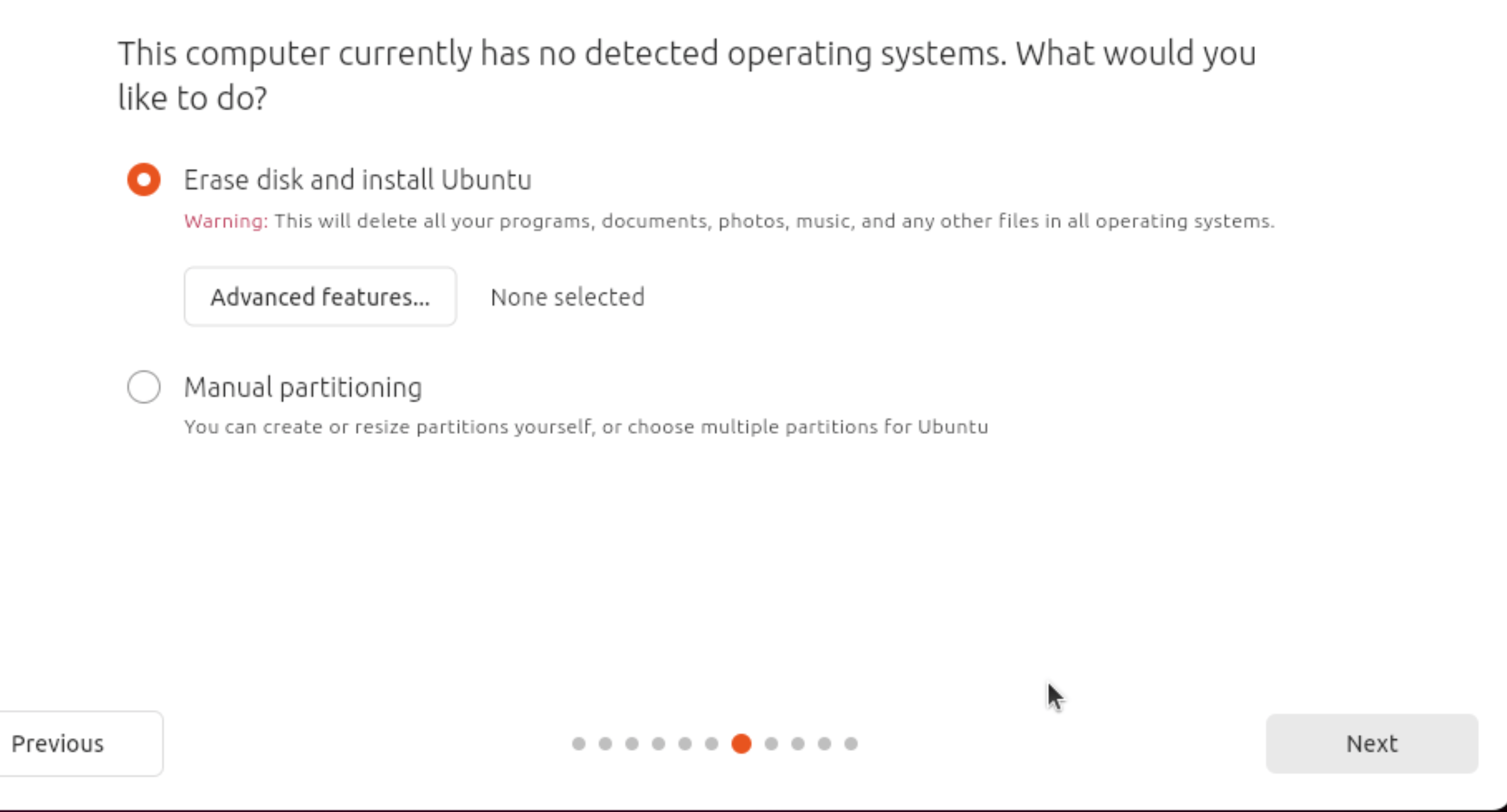Select the Manual partitioning radio option
Screen dimensions: 1507x812
click(143, 387)
